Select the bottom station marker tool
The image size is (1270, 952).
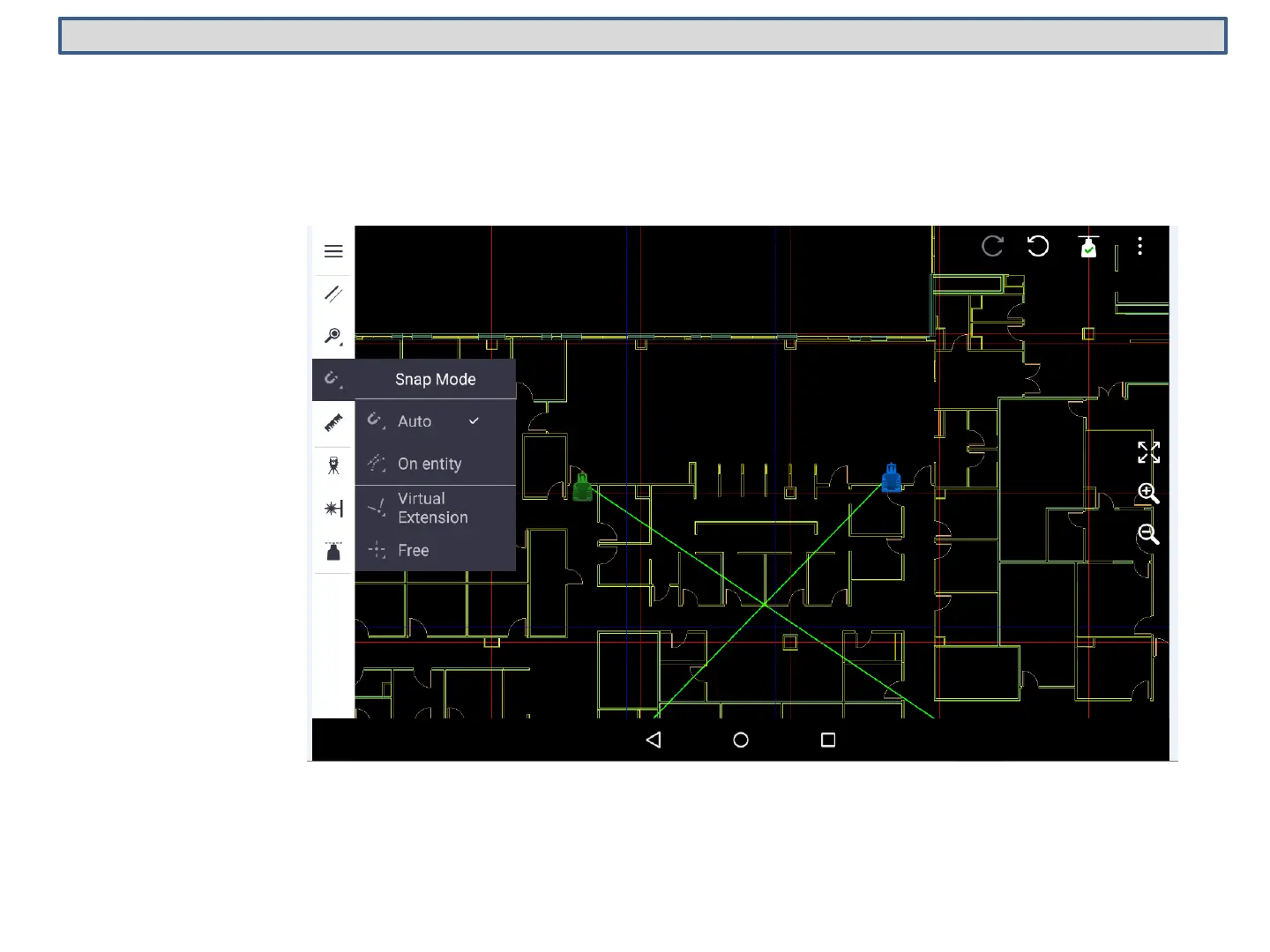(333, 552)
